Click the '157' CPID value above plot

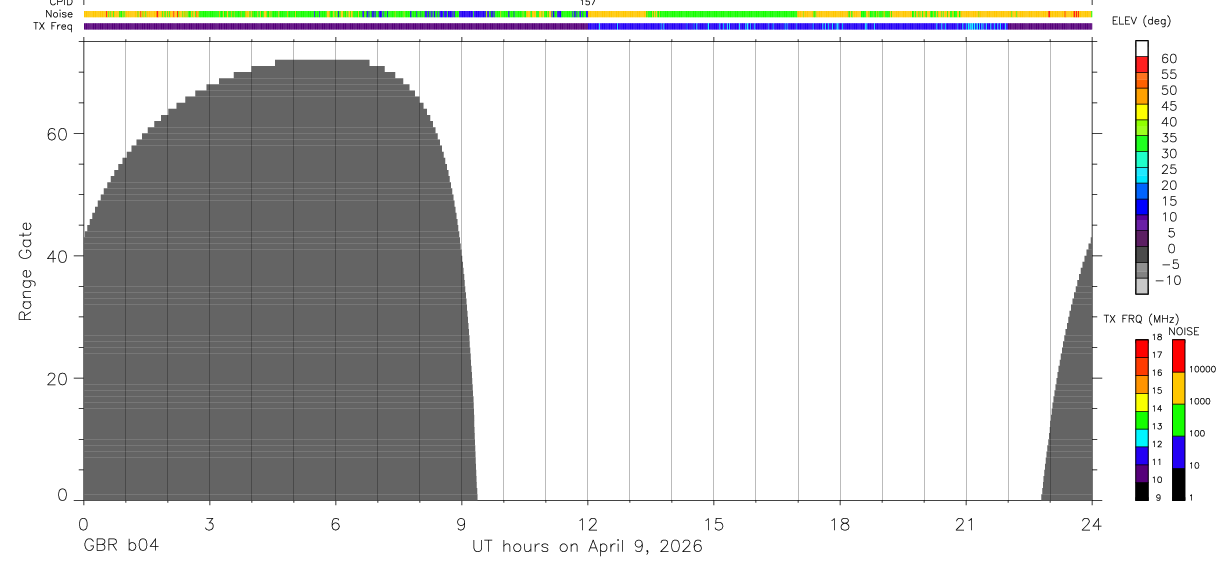pos(588,3)
